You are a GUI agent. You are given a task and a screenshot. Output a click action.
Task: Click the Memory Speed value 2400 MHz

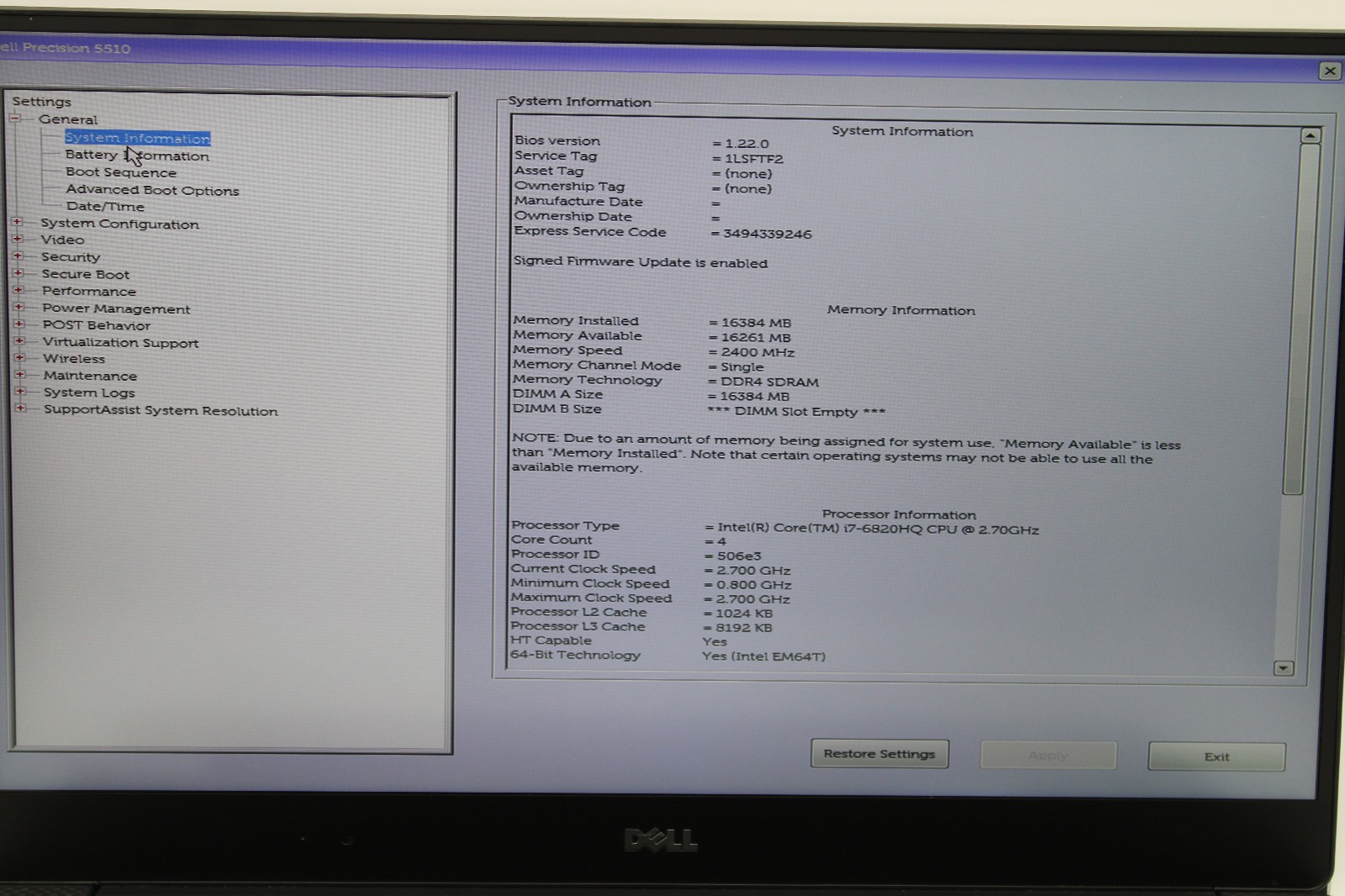(757, 352)
